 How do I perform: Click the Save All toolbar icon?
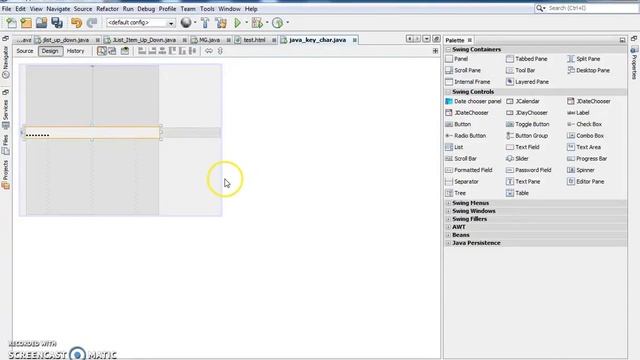pos(57,23)
